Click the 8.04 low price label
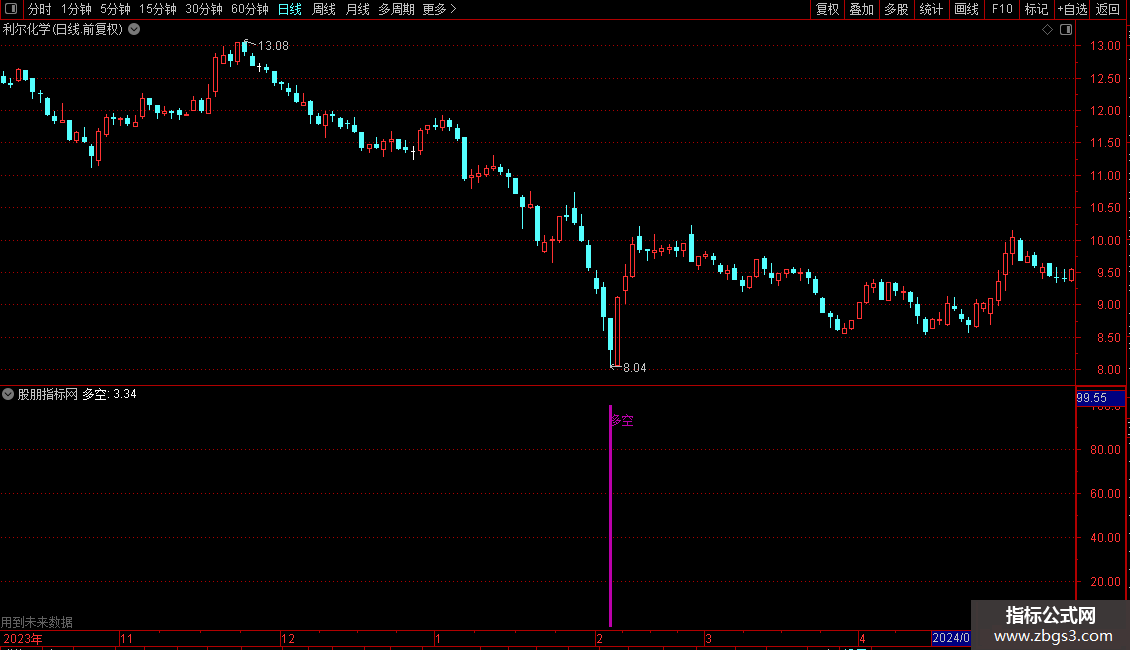The height and width of the screenshot is (650, 1130). [x=634, y=368]
